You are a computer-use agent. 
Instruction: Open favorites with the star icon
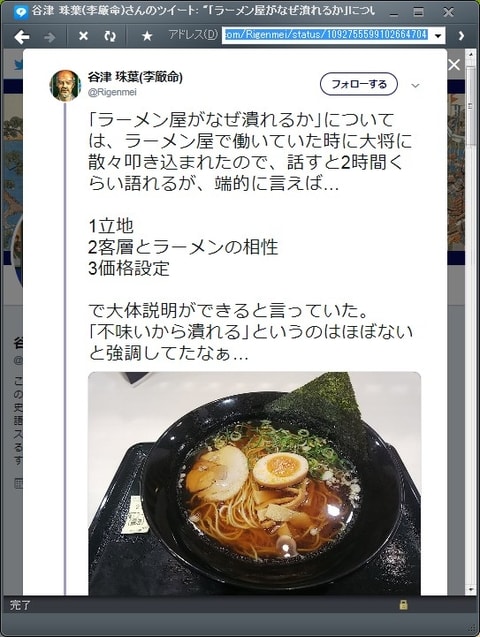(x=147, y=37)
